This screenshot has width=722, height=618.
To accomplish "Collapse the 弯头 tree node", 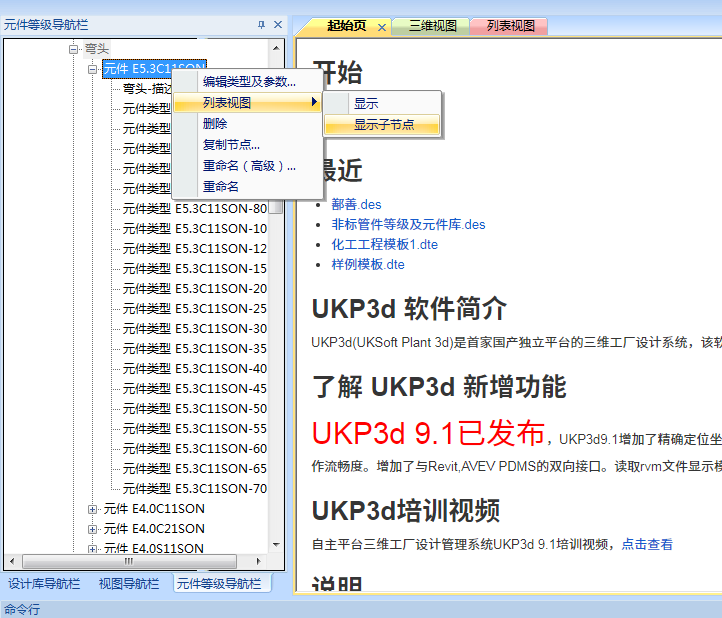I will tap(73, 49).
